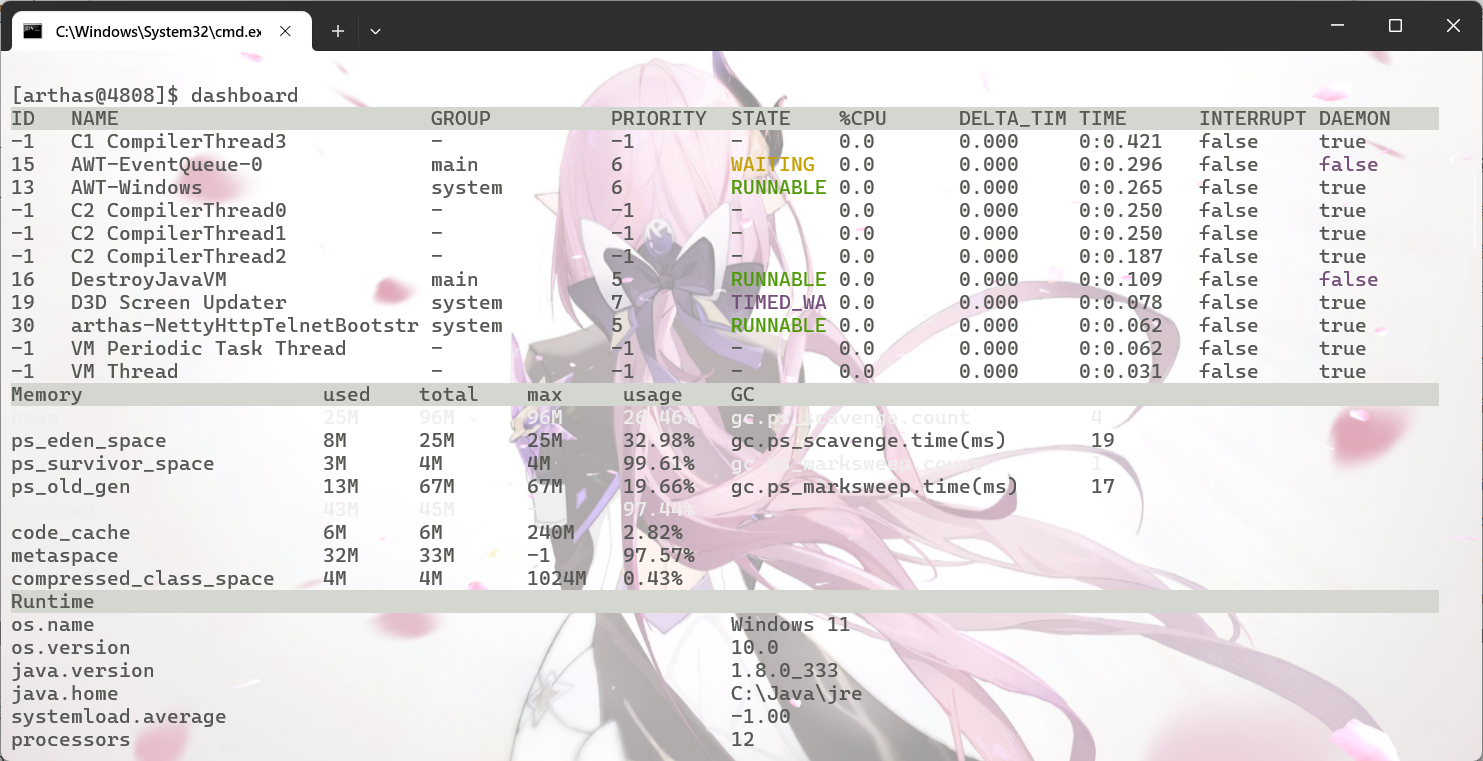Click the TIMED_WA state value
1483x761 pixels.
pos(779,303)
